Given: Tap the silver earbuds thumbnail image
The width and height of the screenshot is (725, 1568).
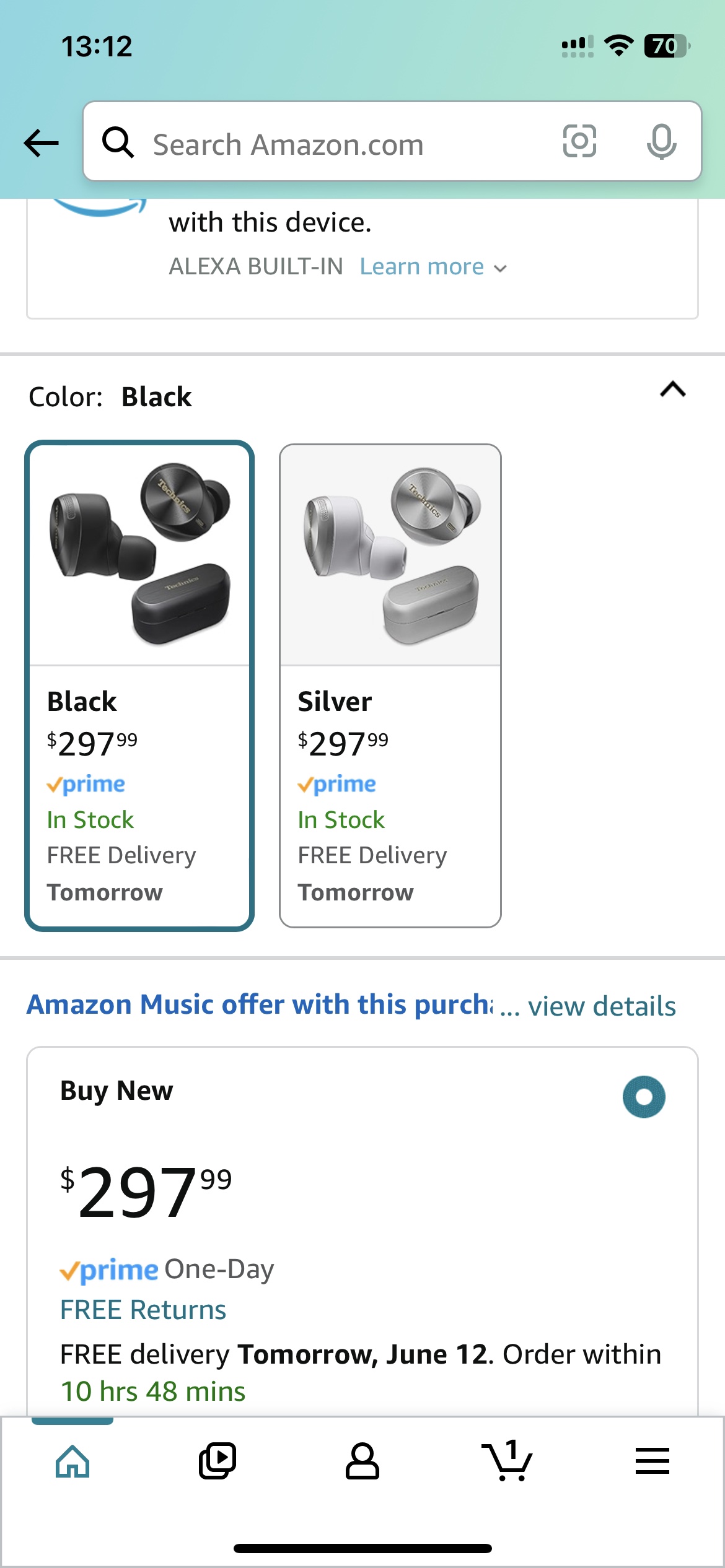Looking at the screenshot, I should [390, 555].
